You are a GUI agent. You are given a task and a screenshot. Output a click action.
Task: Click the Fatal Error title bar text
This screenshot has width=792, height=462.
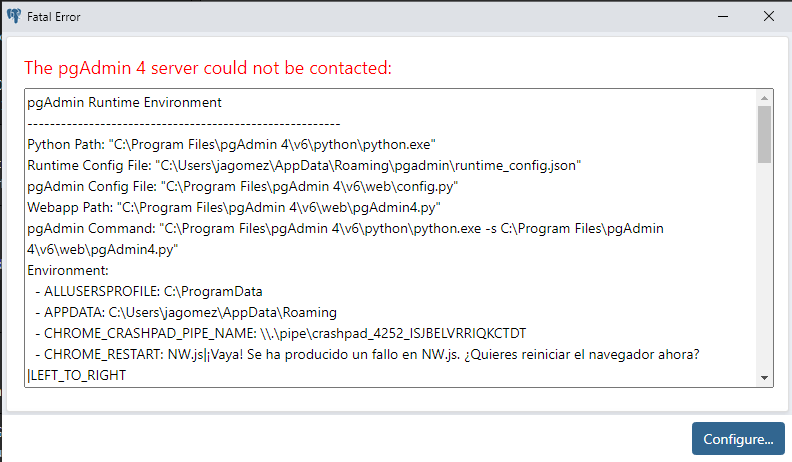click(54, 17)
